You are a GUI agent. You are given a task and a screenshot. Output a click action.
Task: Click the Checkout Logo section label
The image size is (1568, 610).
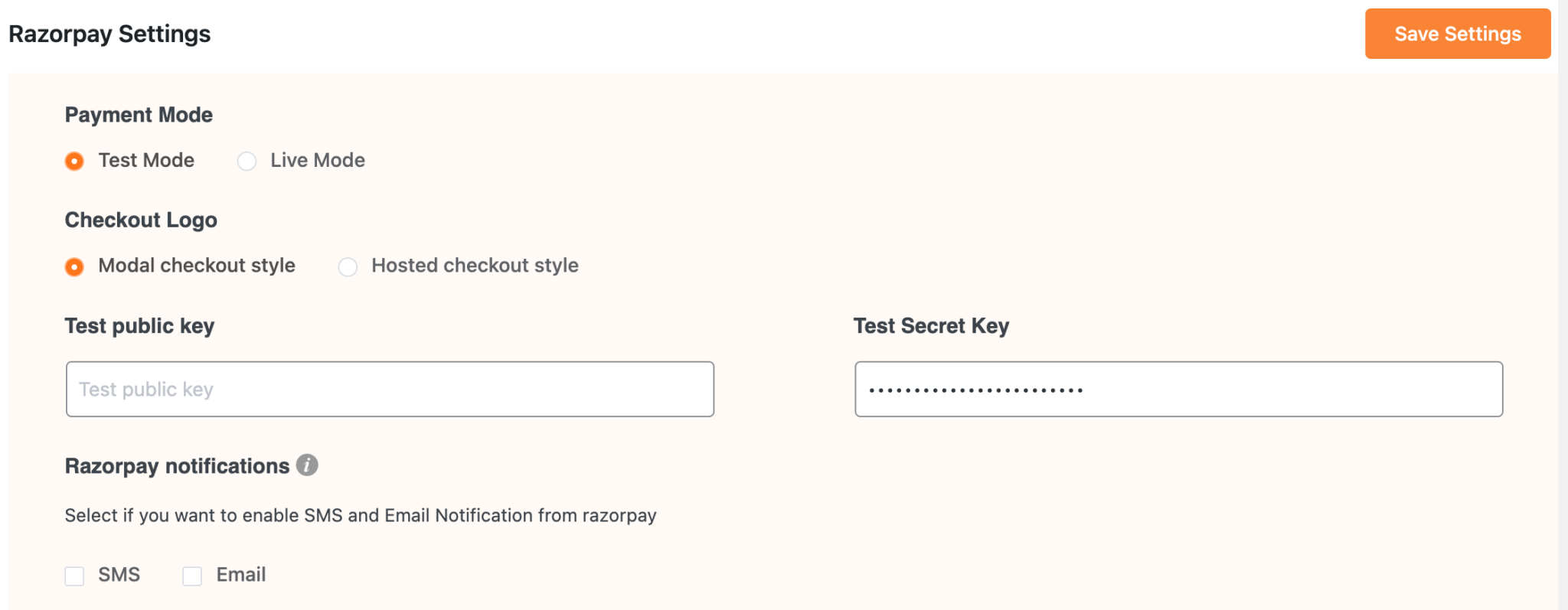pos(141,220)
